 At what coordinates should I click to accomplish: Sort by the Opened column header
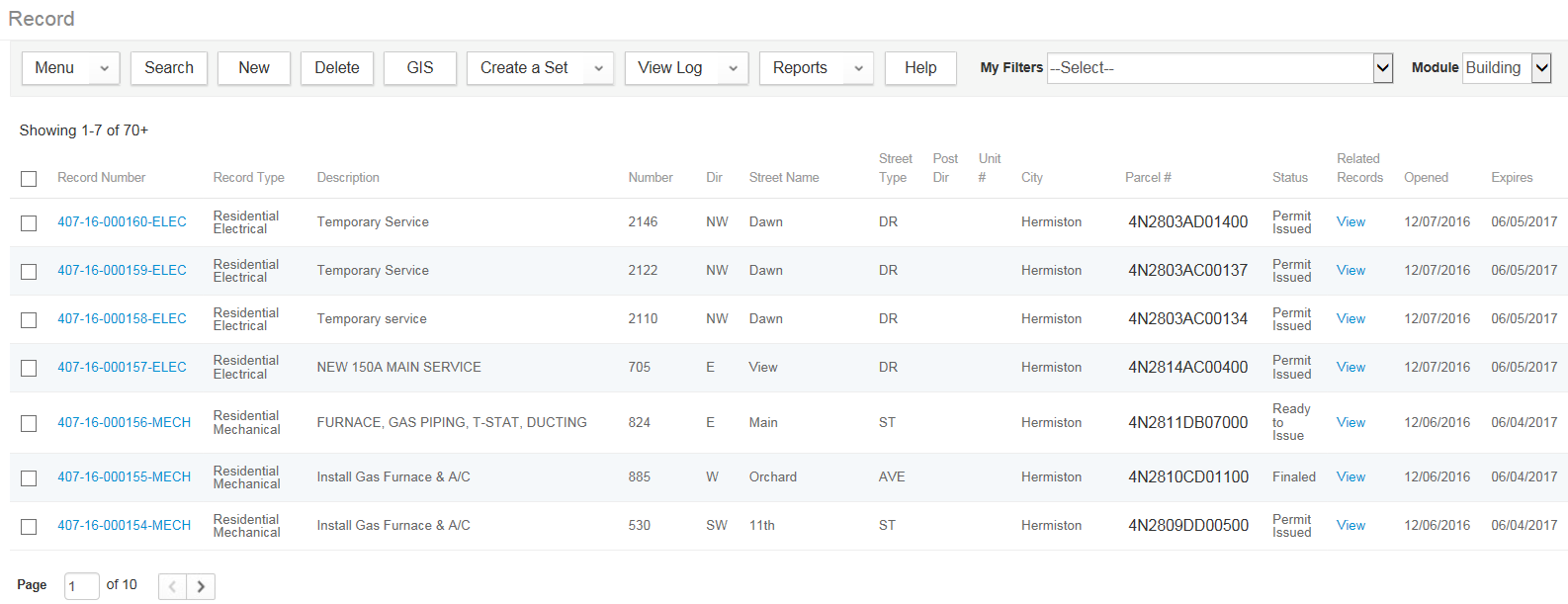coord(1426,178)
